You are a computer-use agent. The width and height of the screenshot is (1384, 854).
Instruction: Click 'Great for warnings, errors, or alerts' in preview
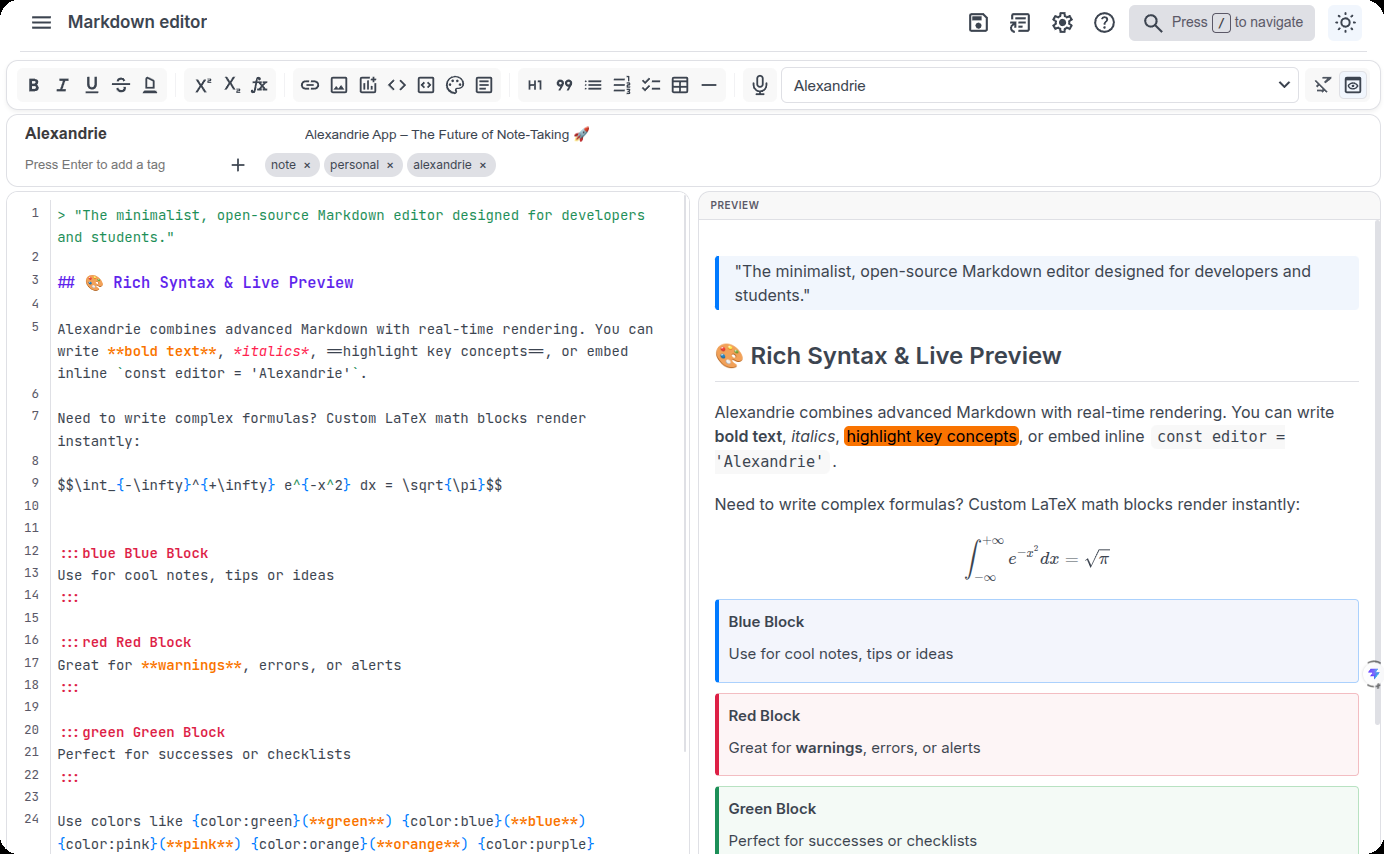[854, 748]
